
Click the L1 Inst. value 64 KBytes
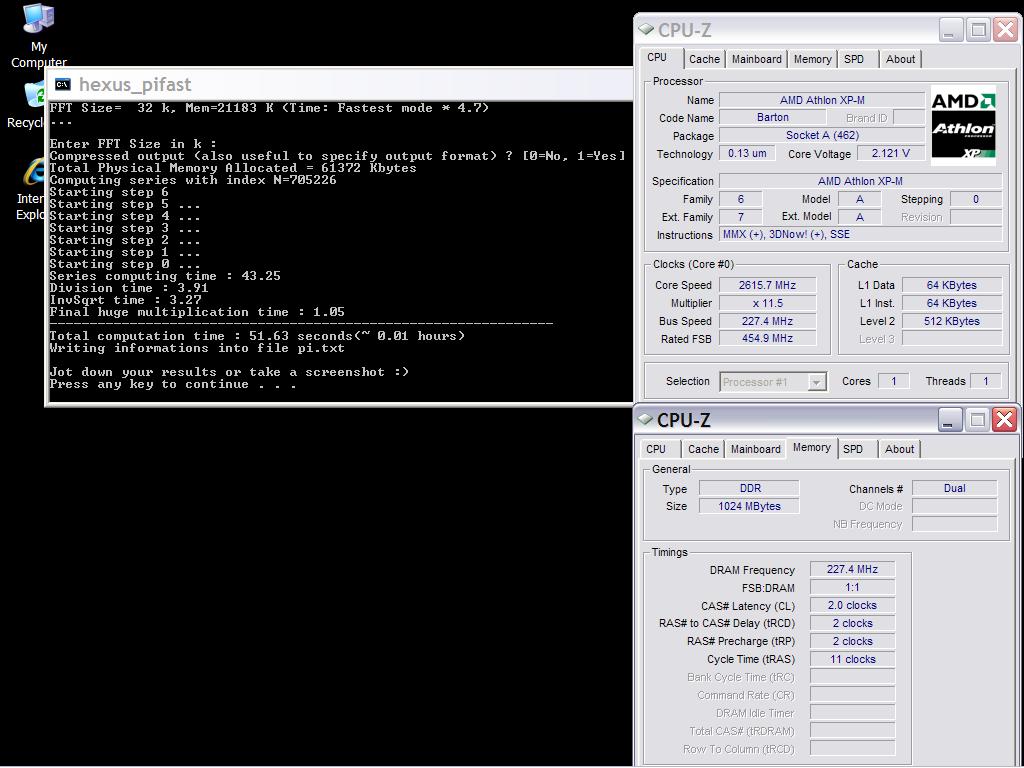[x=952, y=303]
